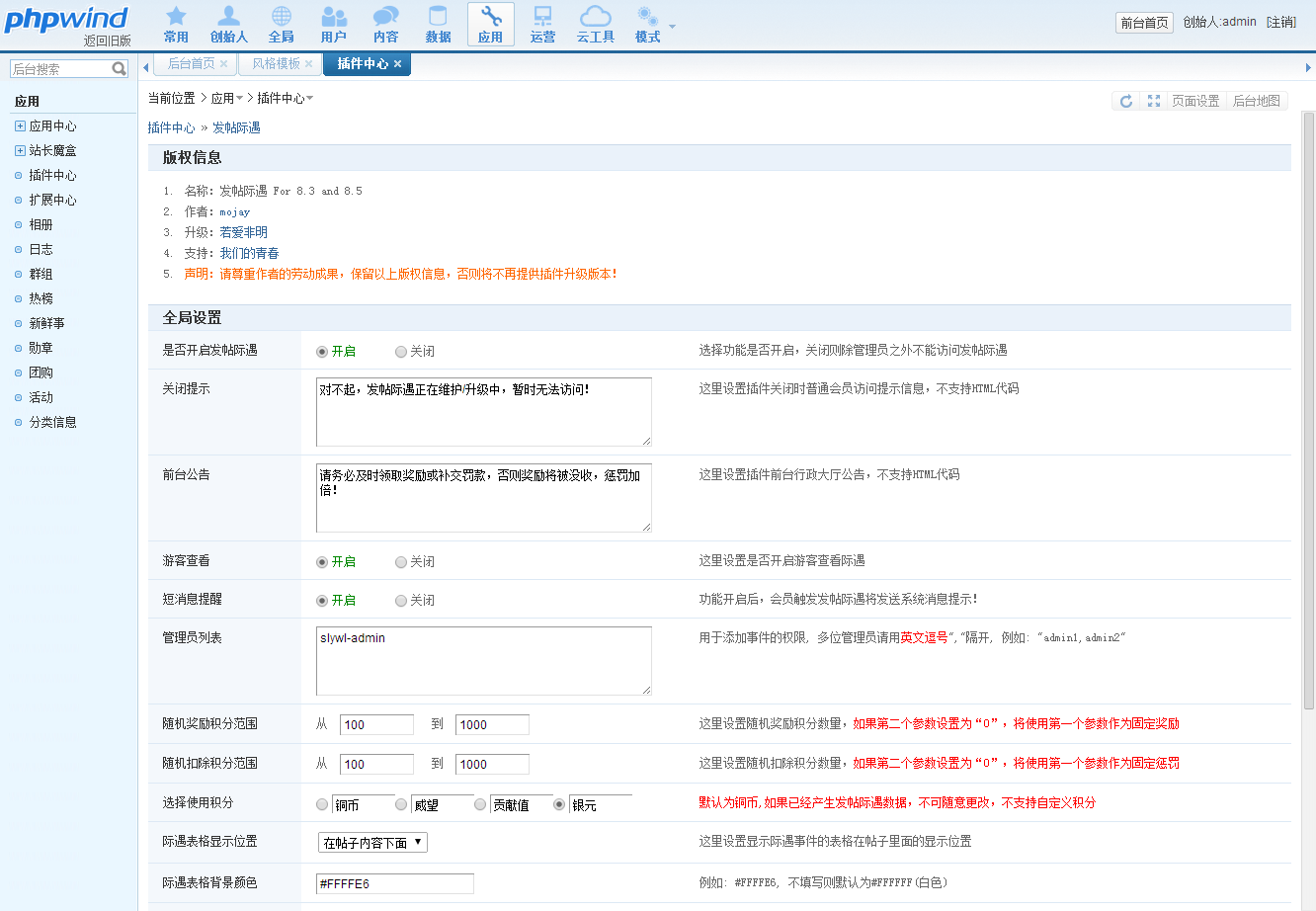Select 开启 for 游客查看

[x=322, y=562]
